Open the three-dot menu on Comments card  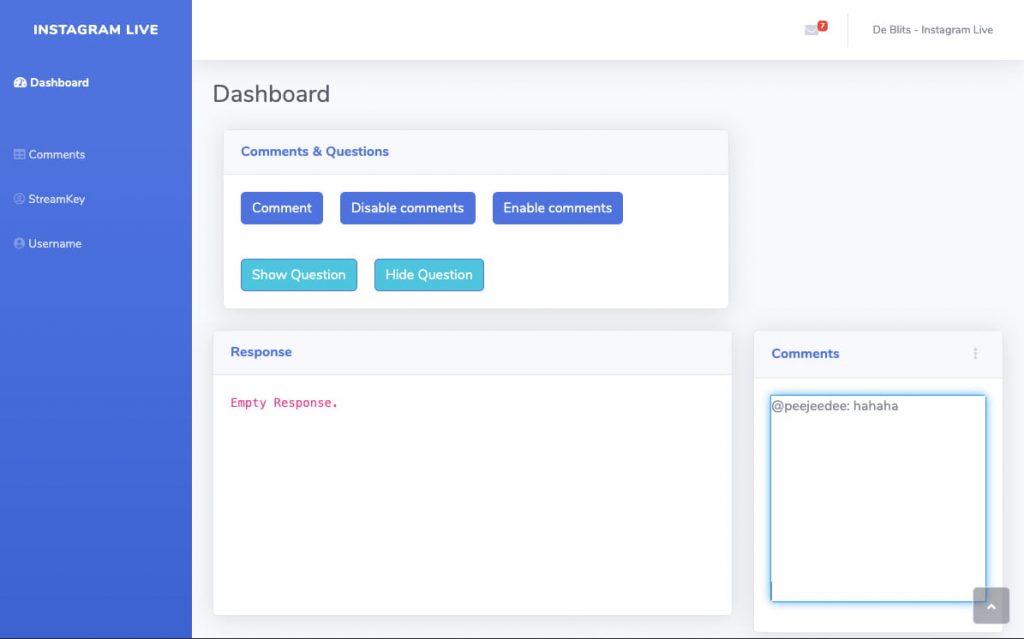click(x=975, y=354)
